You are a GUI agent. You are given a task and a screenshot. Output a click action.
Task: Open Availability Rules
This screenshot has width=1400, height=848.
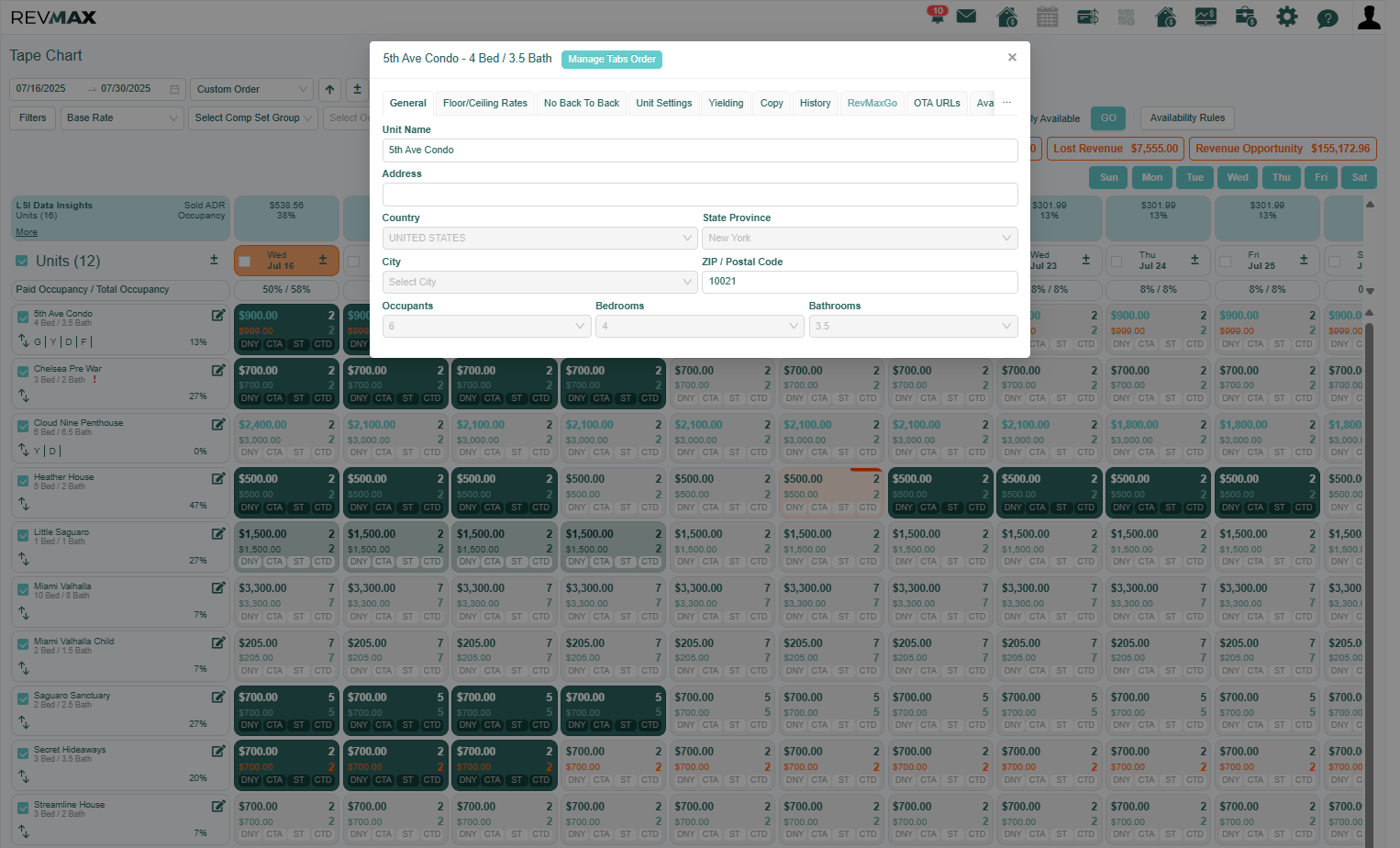[x=1187, y=117]
